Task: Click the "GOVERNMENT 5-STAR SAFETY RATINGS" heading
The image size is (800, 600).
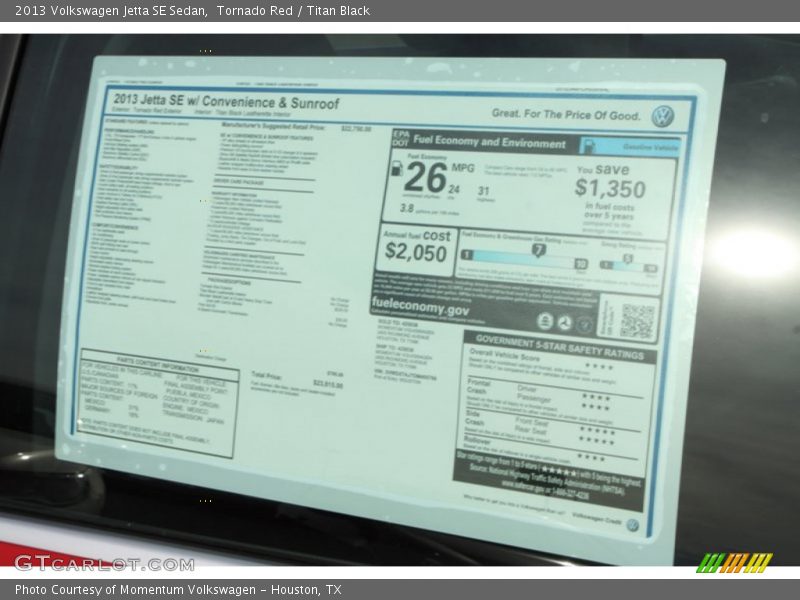Action: tap(560, 347)
